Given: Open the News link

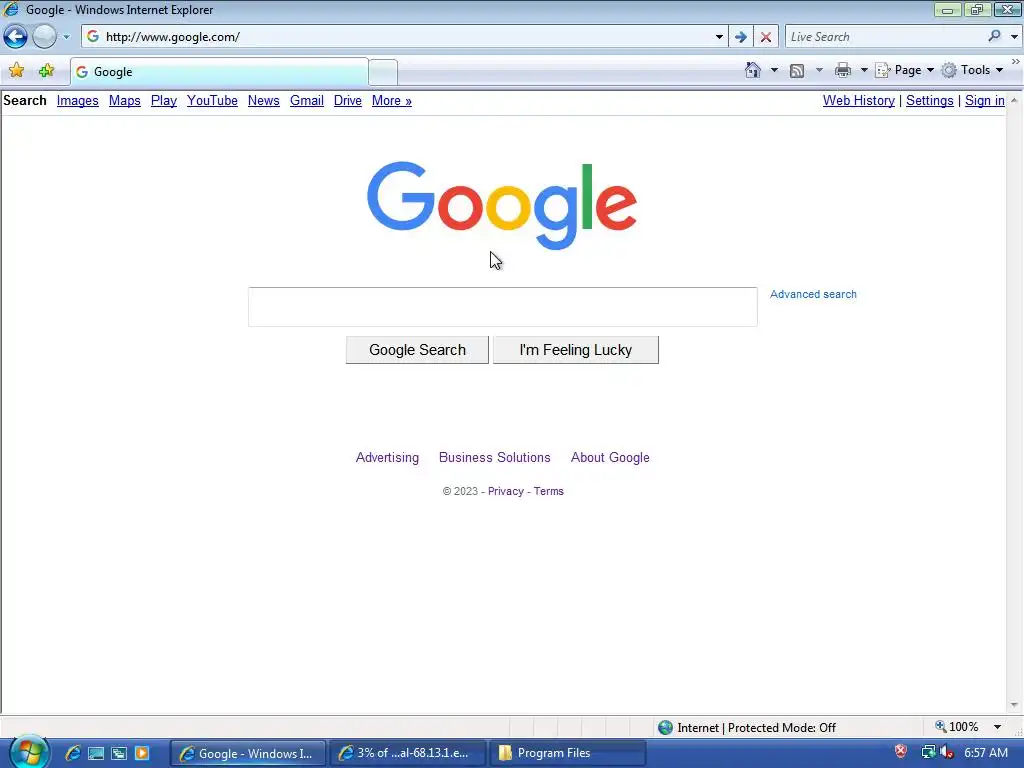Looking at the screenshot, I should tap(264, 101).
